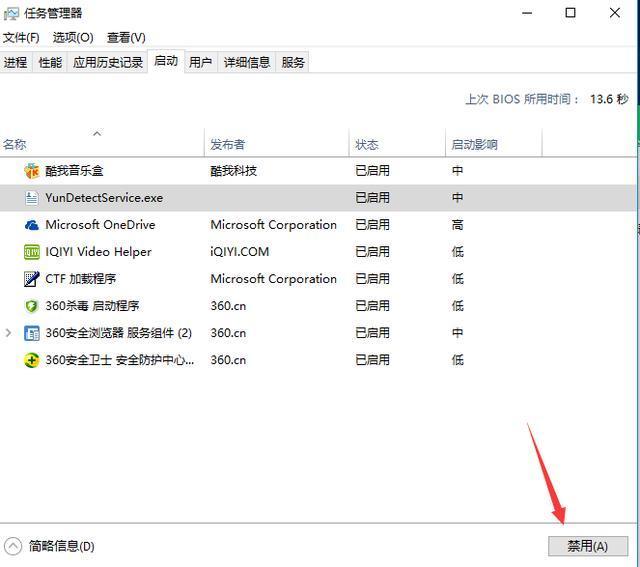Switch to the 详细信息 tab

(247, 62)
